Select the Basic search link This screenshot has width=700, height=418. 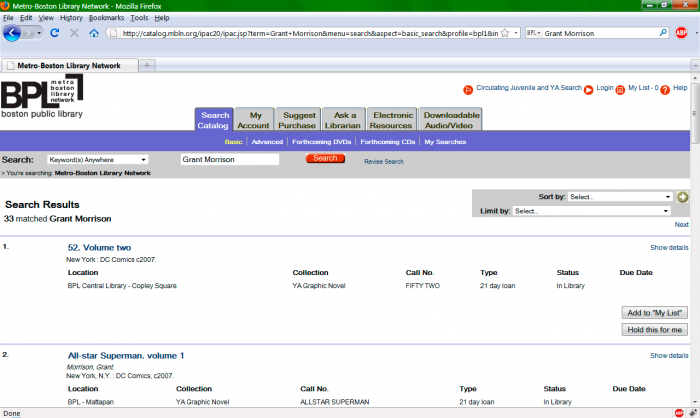[233, 142]
